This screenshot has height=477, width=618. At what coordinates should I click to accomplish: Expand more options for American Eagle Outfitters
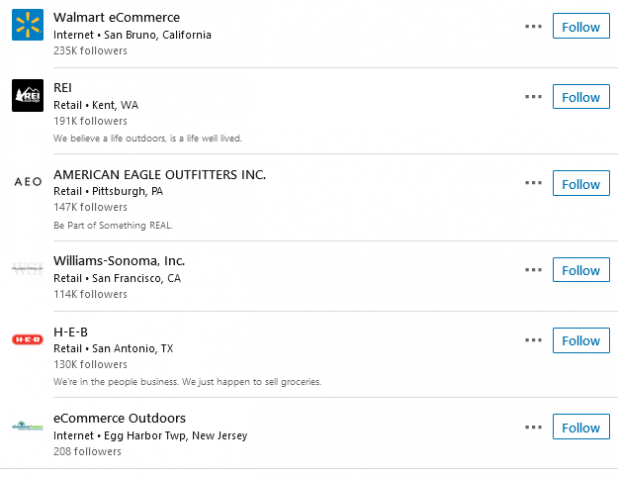coord(533,183)
